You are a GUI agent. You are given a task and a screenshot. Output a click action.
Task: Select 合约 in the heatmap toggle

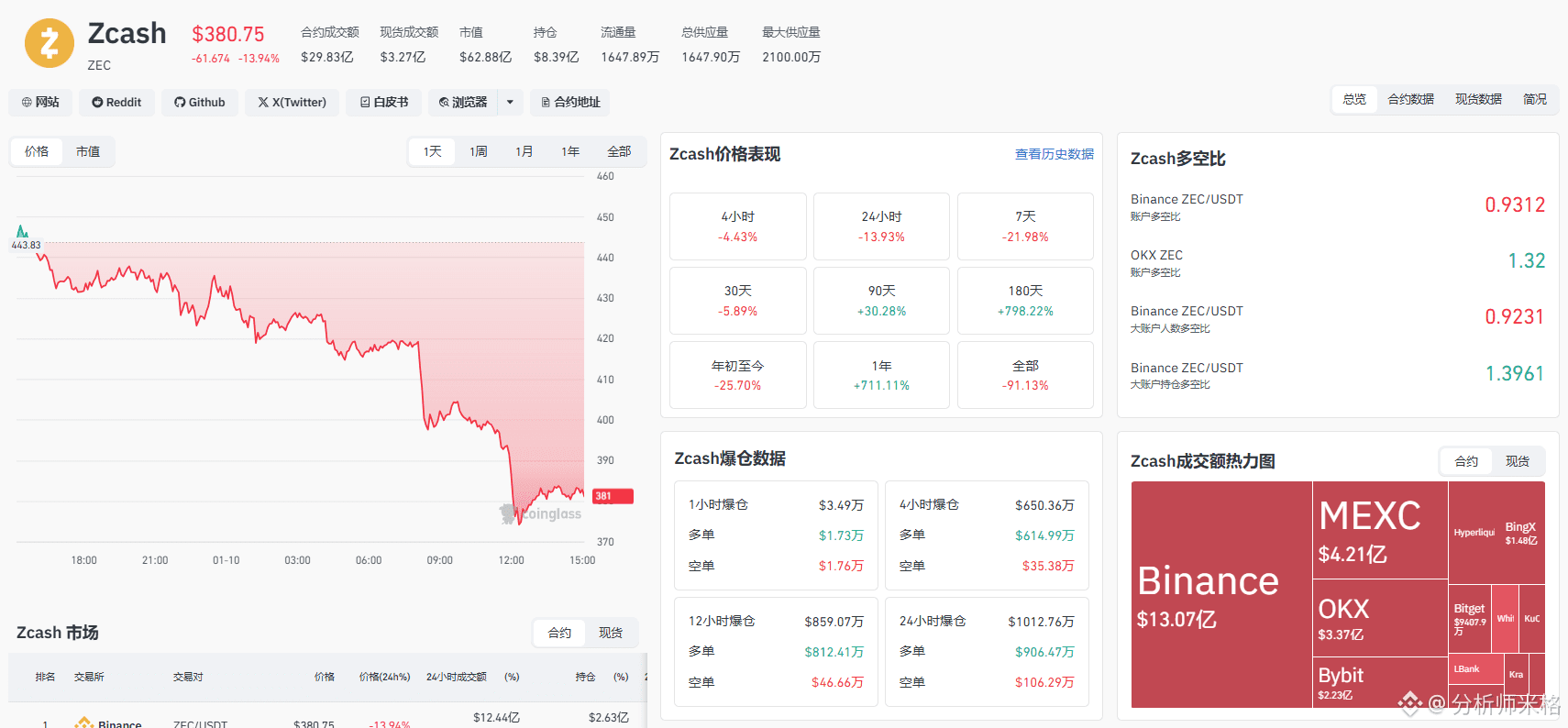tap(1466, 461)
